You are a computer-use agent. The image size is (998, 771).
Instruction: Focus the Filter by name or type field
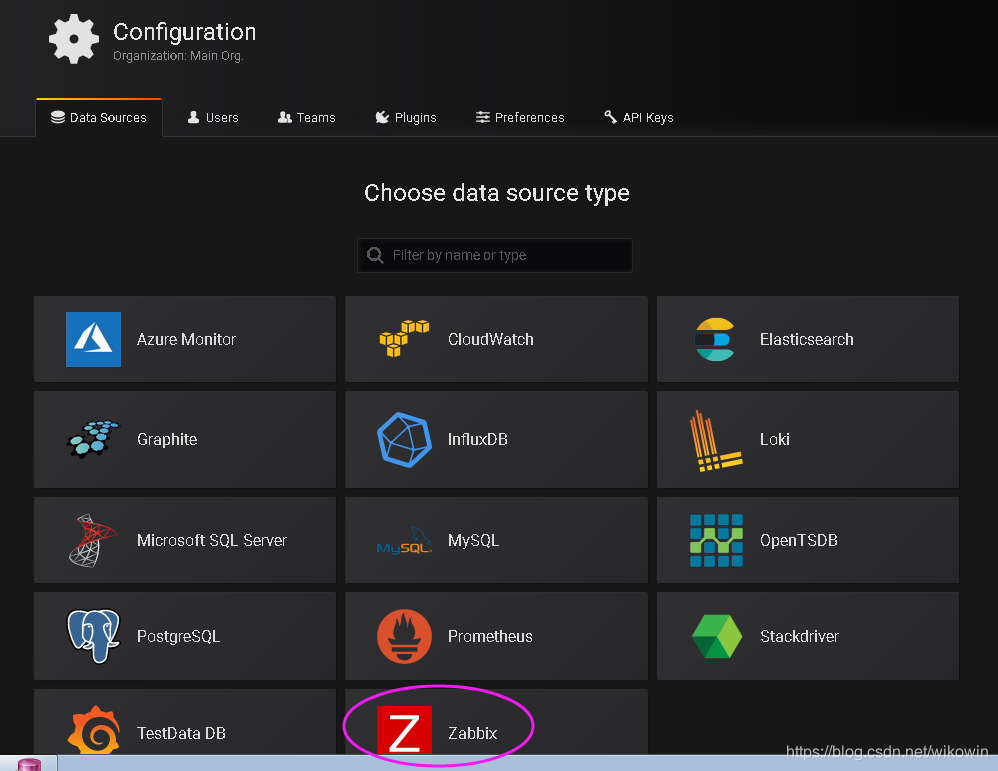coord(495,255)
